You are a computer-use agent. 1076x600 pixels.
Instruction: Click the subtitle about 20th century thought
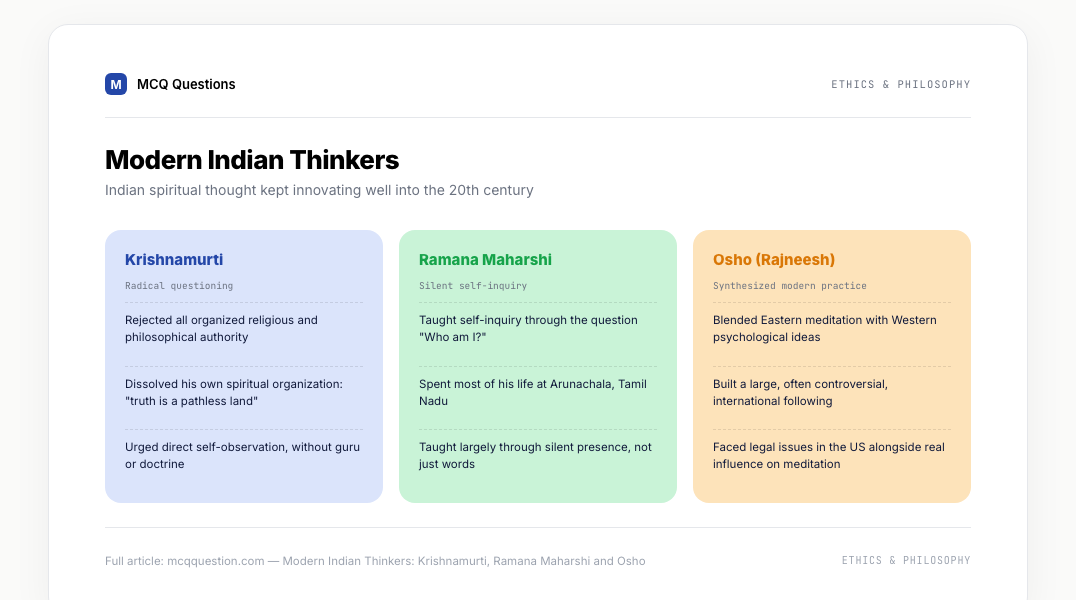[319, 190]
